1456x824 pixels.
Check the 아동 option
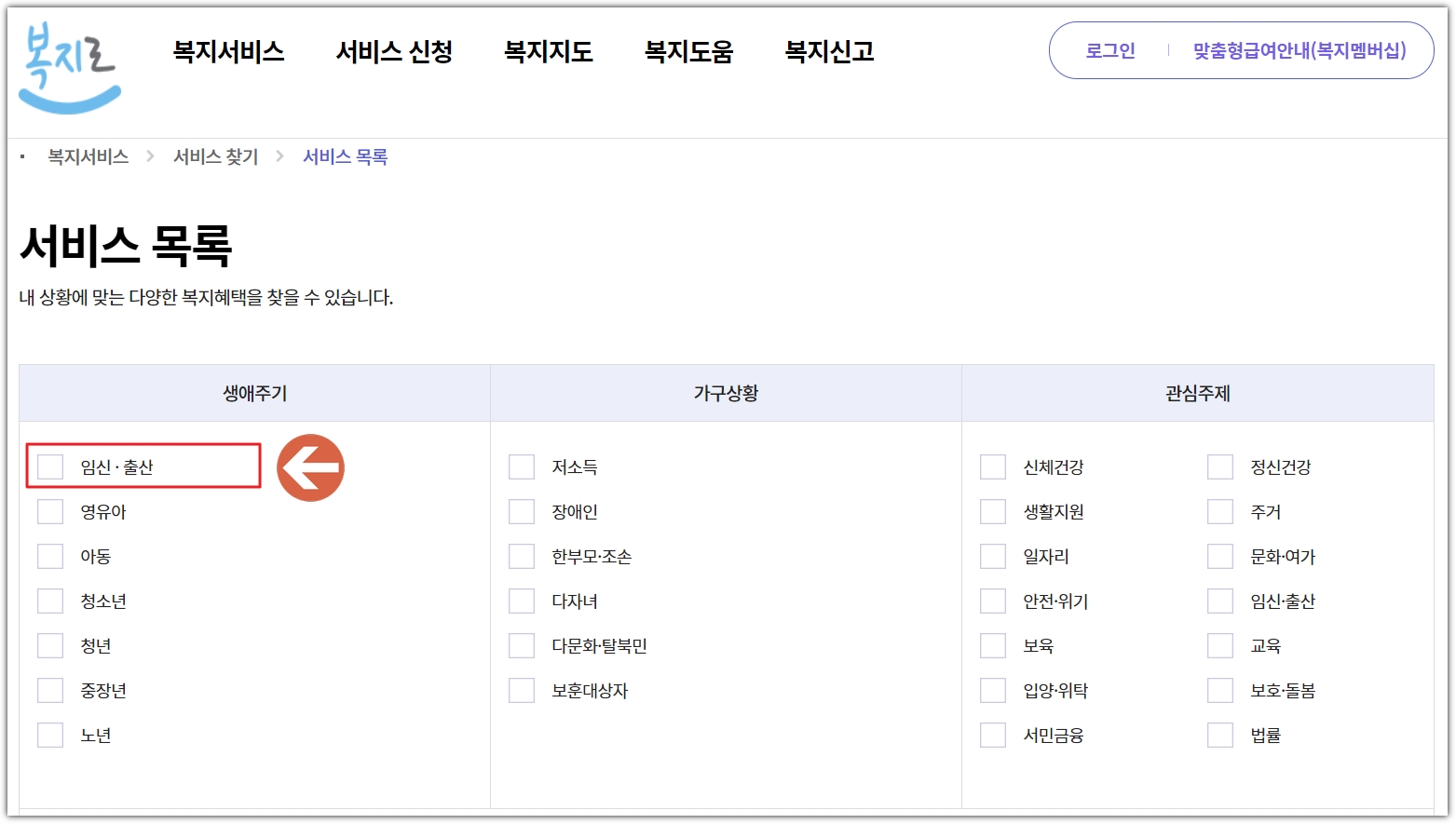[50, 555]
